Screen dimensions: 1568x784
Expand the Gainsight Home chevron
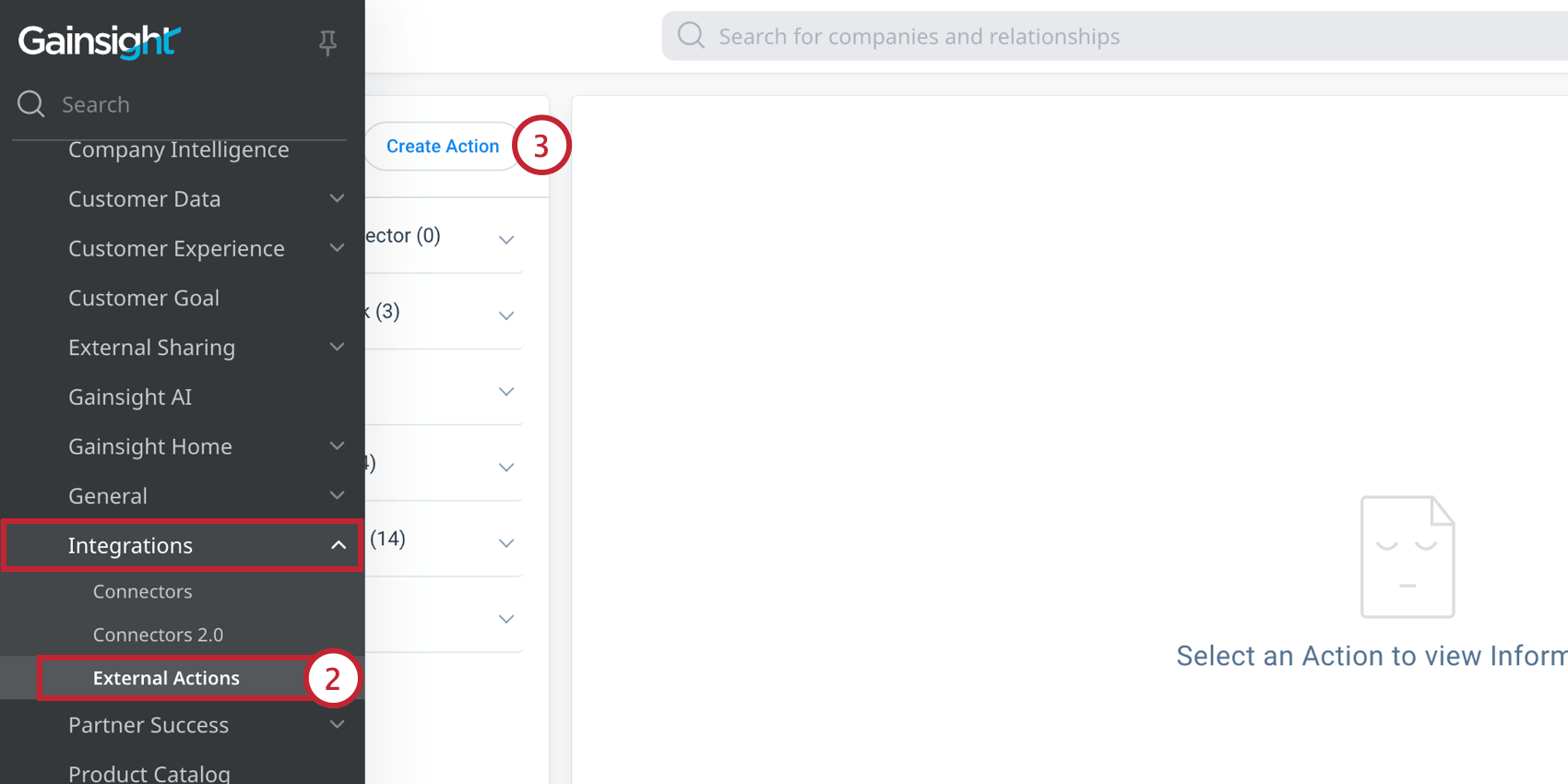click(x=338, y=445)
